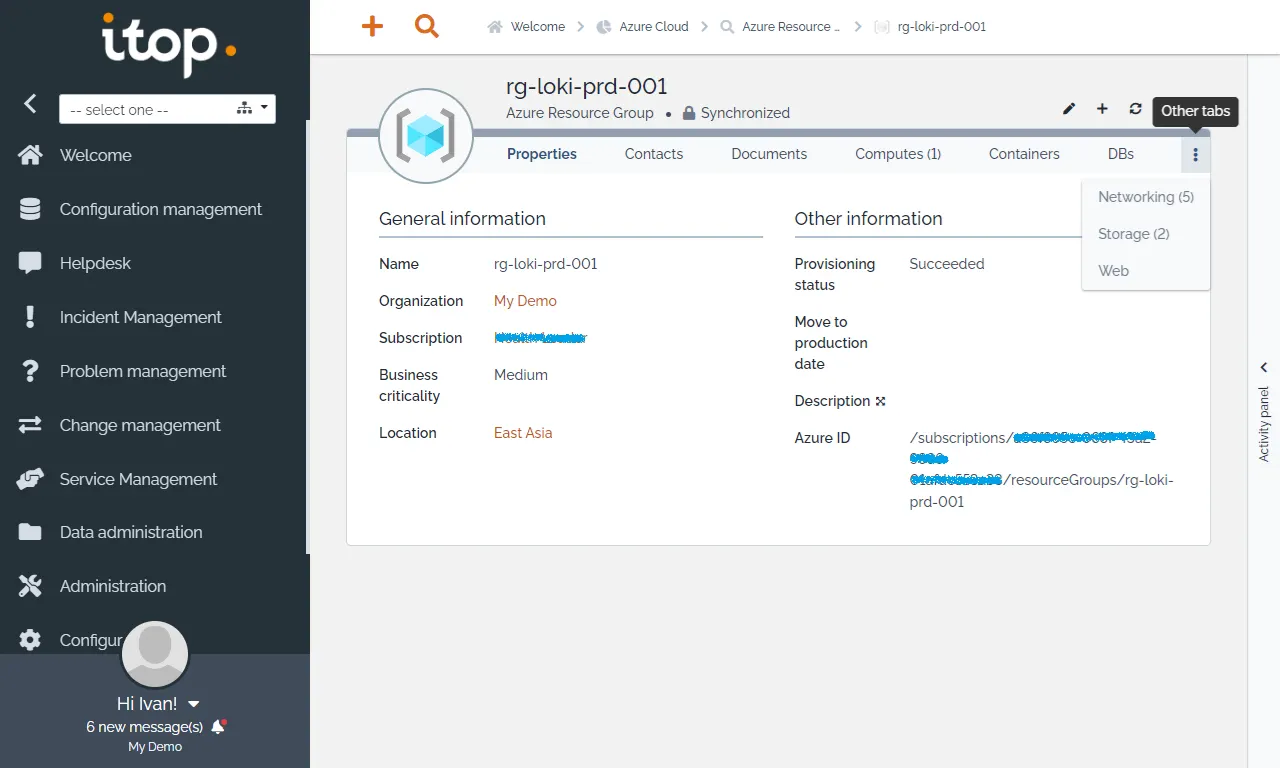Click the Helpdesk speech bubble icon
Image resolution: width=1280 pixels, height=768 pixels.
pyautogui.click(x=30, y=263)
